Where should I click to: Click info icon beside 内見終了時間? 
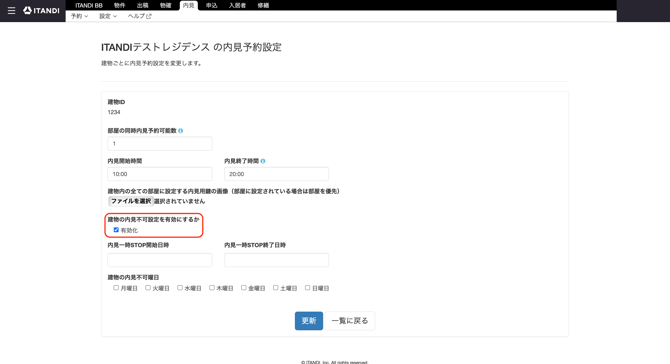(x=263, y=161)
